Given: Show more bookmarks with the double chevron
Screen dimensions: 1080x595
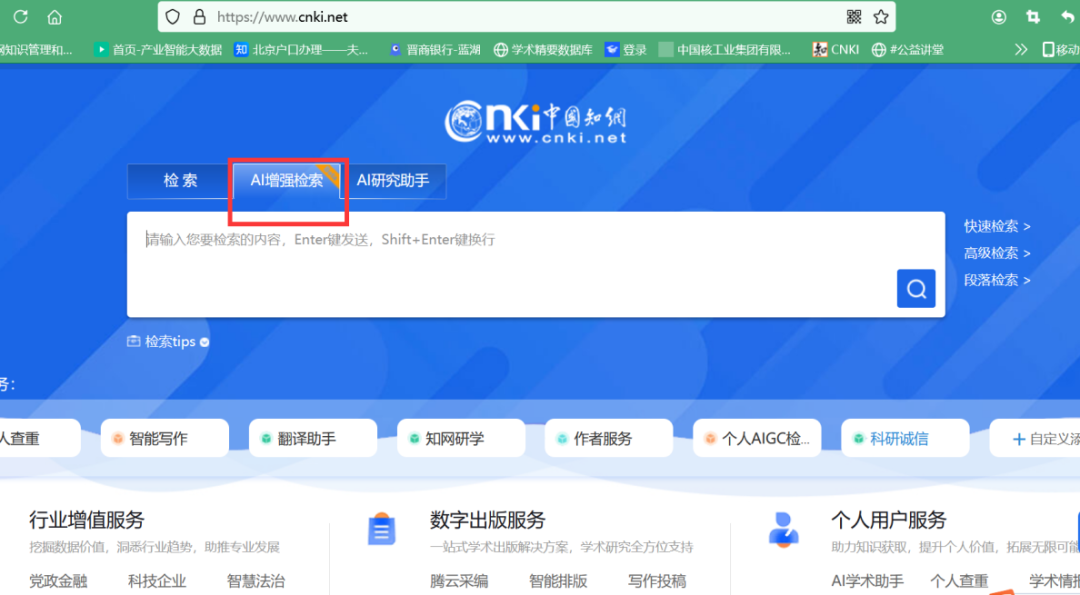Looking at the screenshot, I should pos(1021,50).
